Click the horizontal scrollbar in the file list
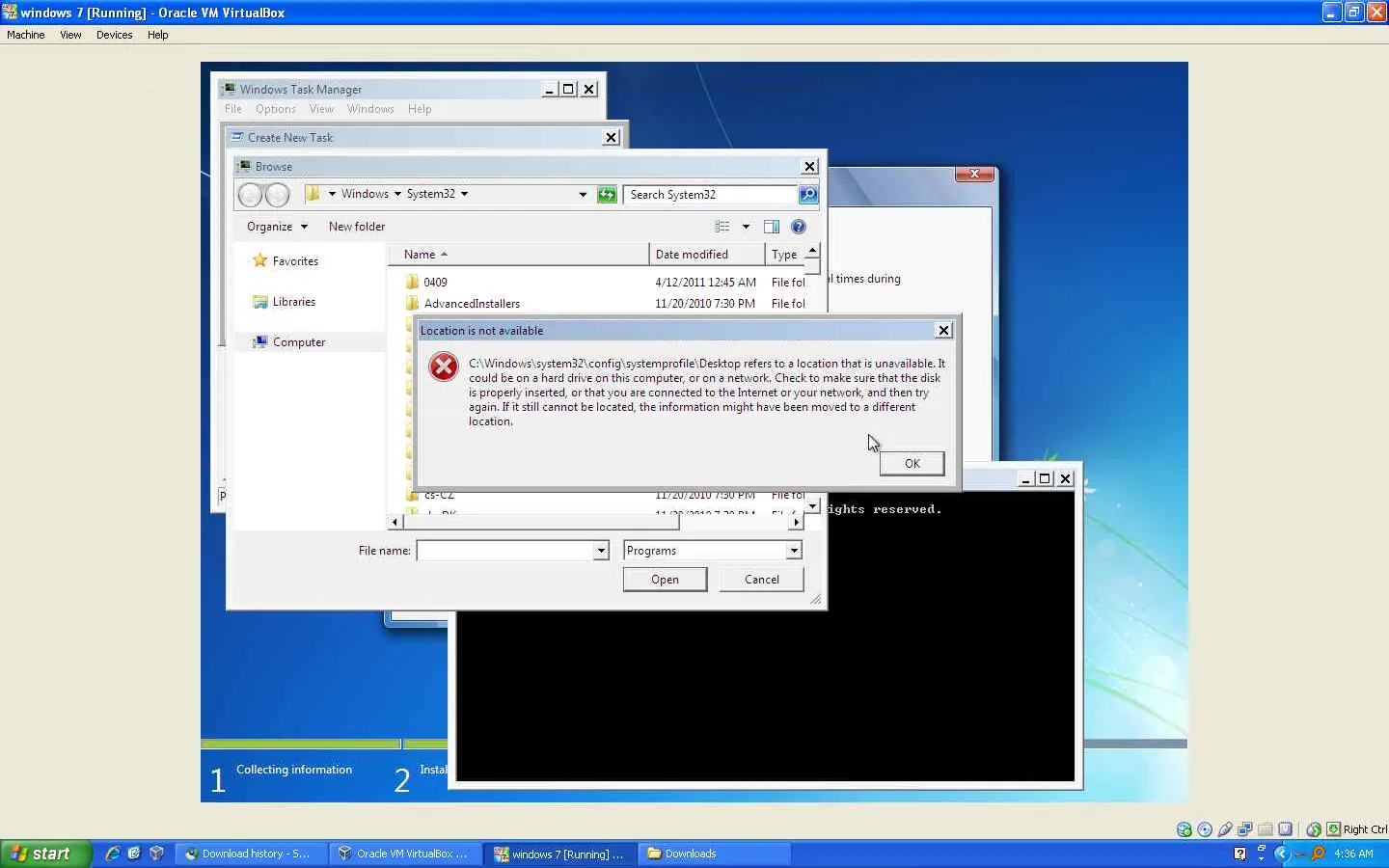The width and height of the screenshot is (1389, 868). click(540, 522)
